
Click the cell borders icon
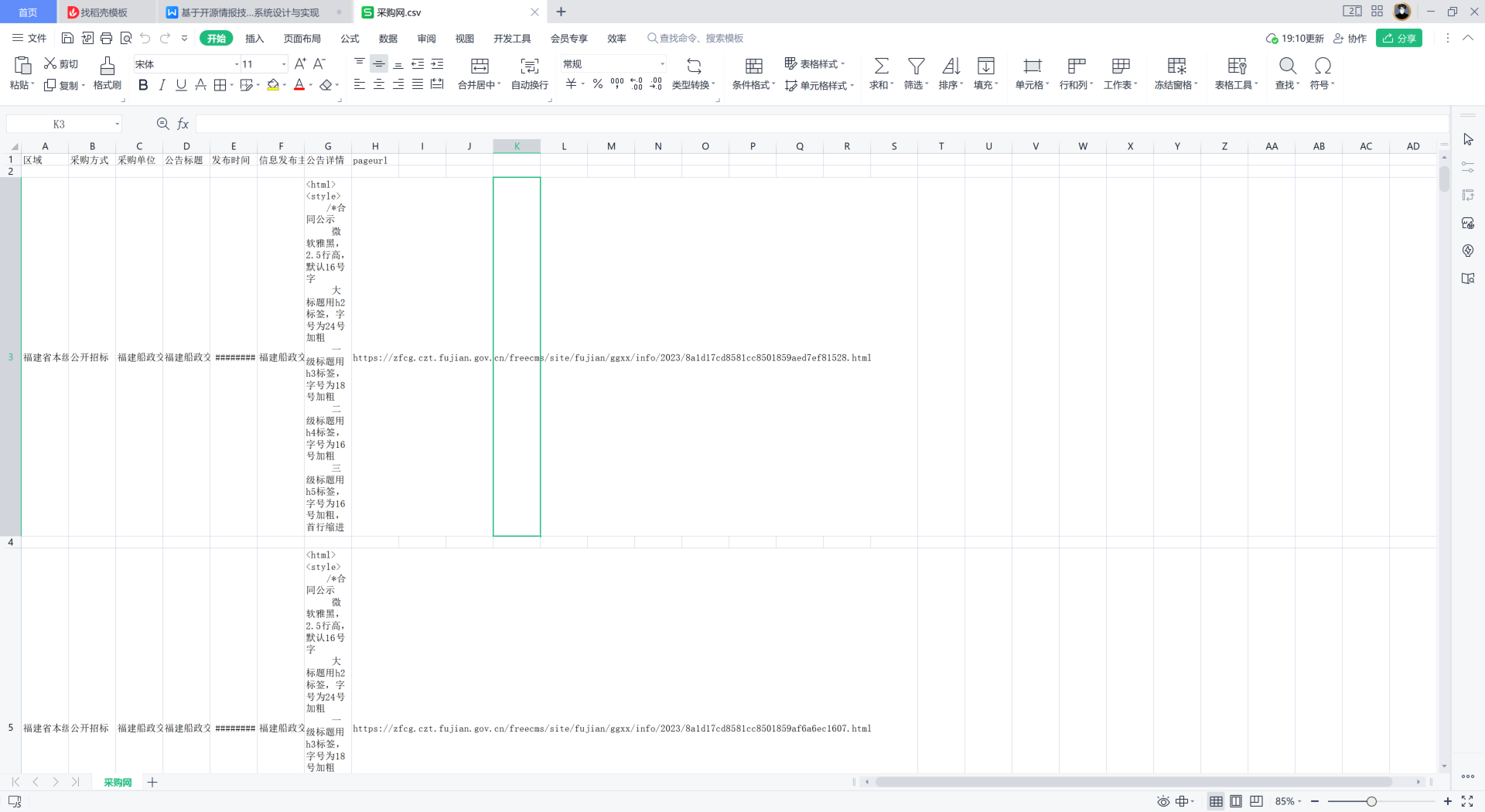(x=220, y=85)
